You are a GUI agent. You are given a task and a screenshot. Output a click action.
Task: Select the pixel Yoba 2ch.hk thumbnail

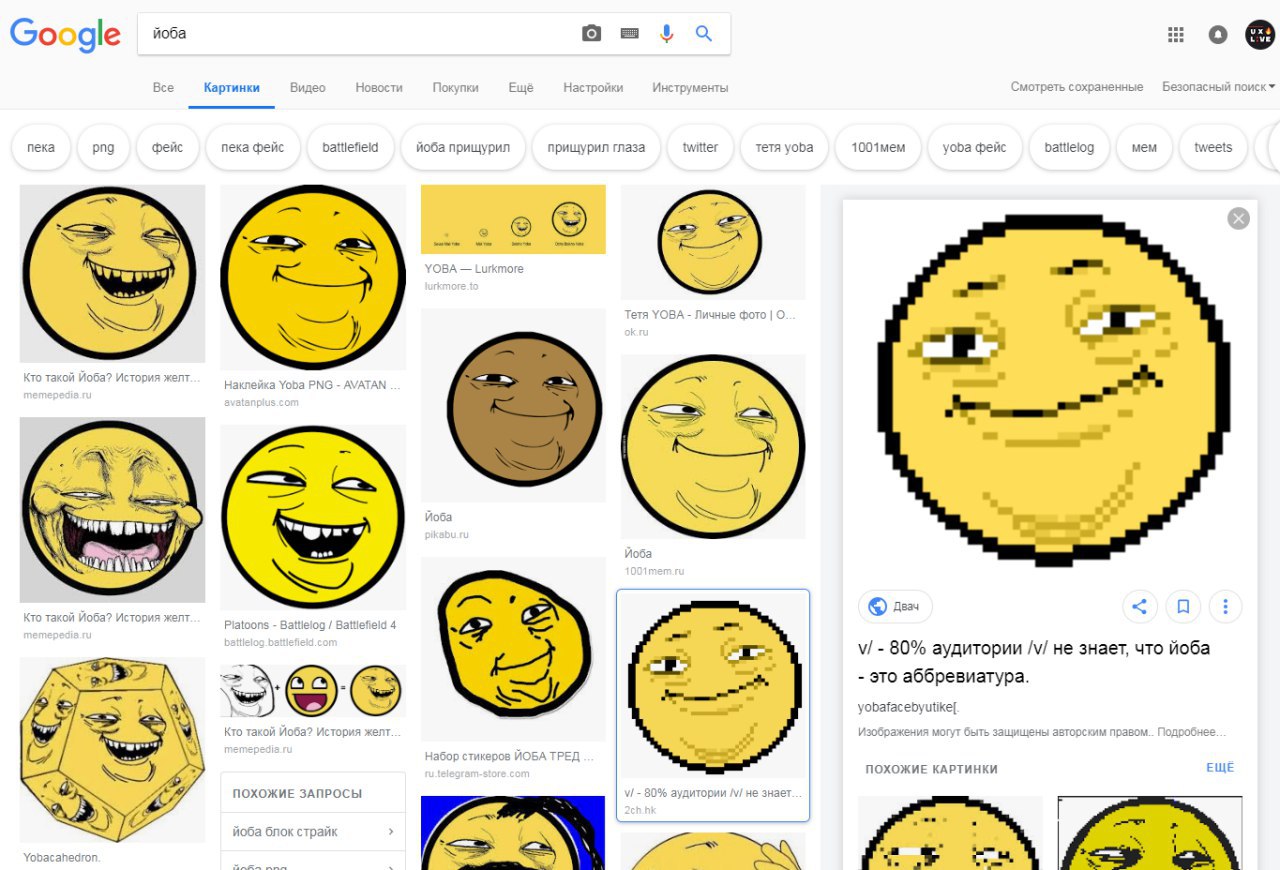click(x=713, y=685)
